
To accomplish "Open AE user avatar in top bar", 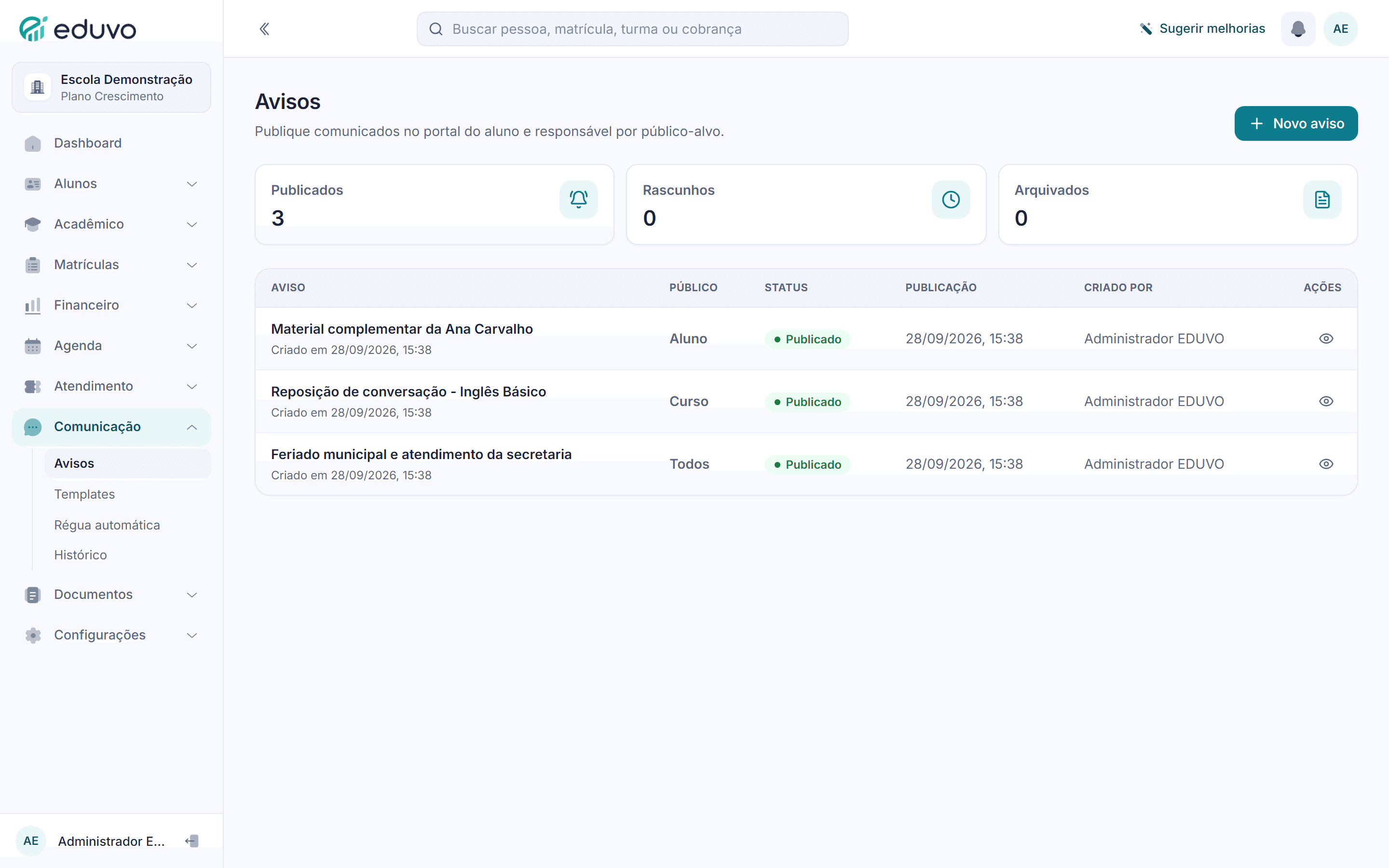I will pos(1340,29).
